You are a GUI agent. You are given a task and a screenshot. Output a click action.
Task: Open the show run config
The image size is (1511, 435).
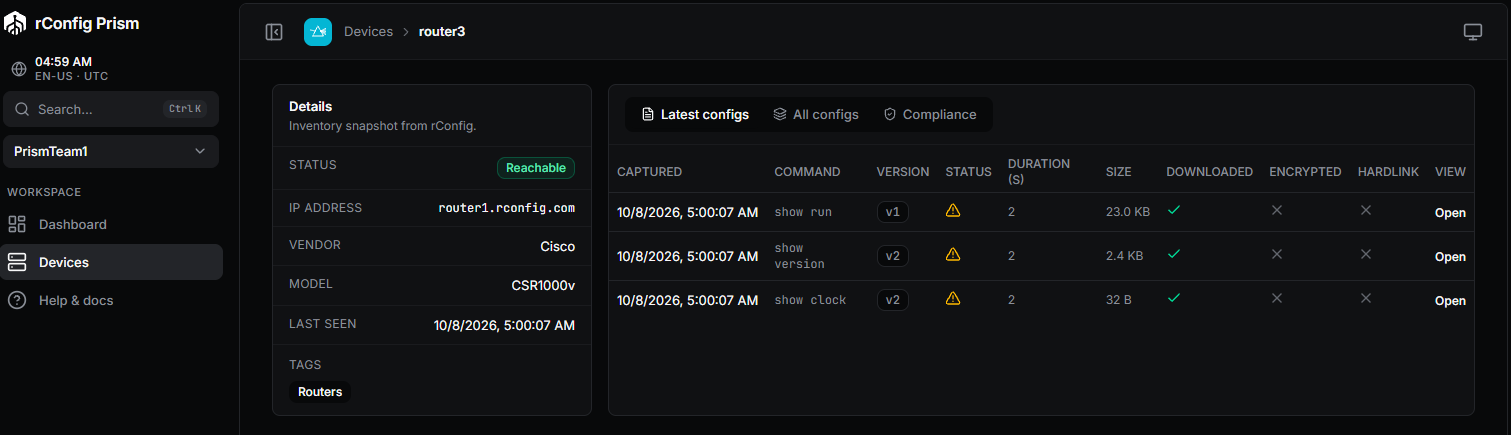1450,213
